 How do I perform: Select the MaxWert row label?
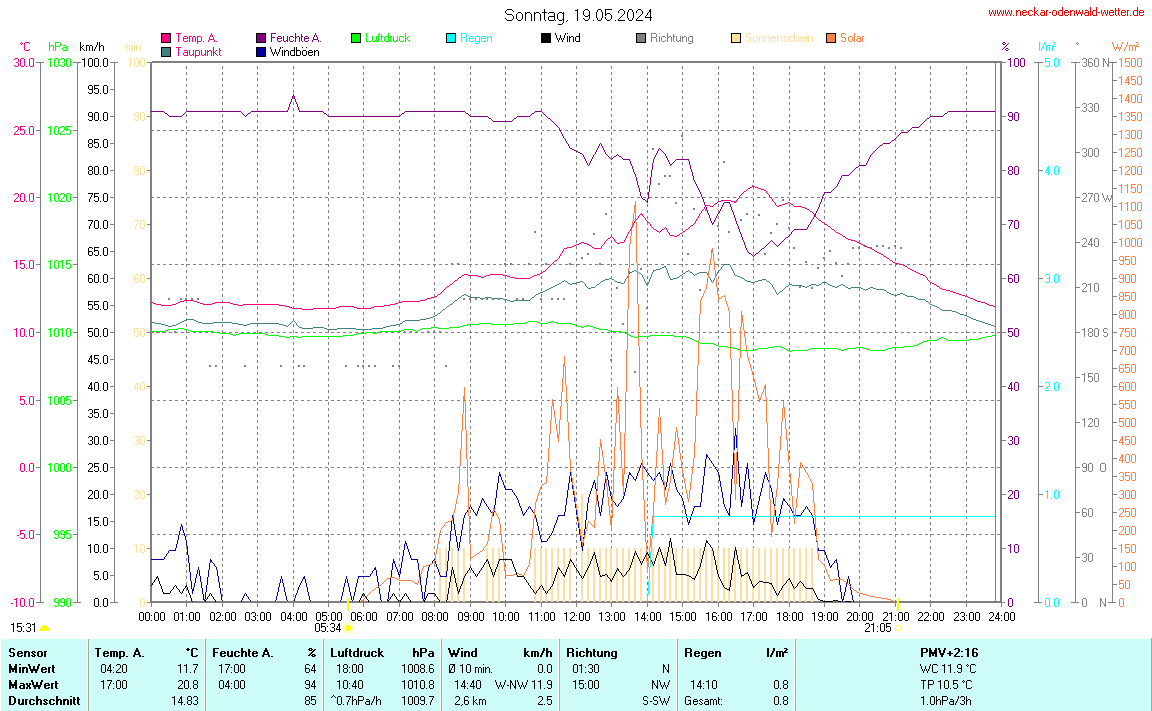[30, 685]
